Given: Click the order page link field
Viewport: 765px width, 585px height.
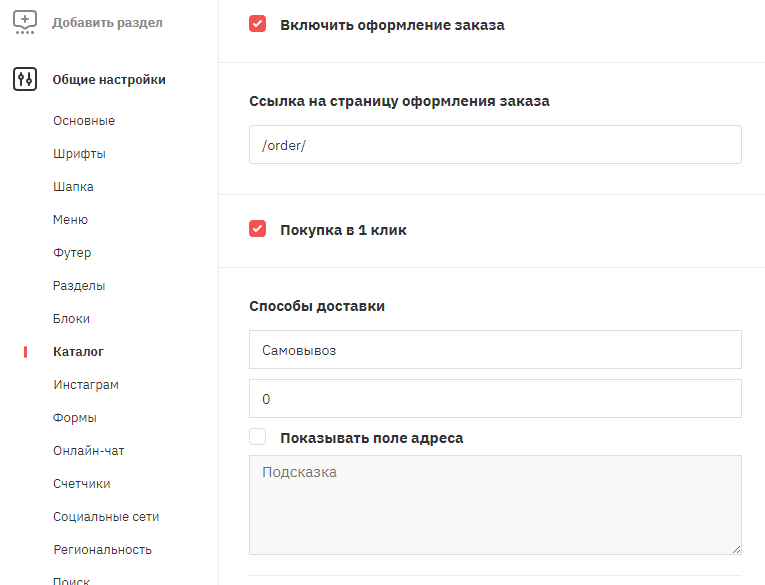Looking at the screenshot, I should coord(495,144).
